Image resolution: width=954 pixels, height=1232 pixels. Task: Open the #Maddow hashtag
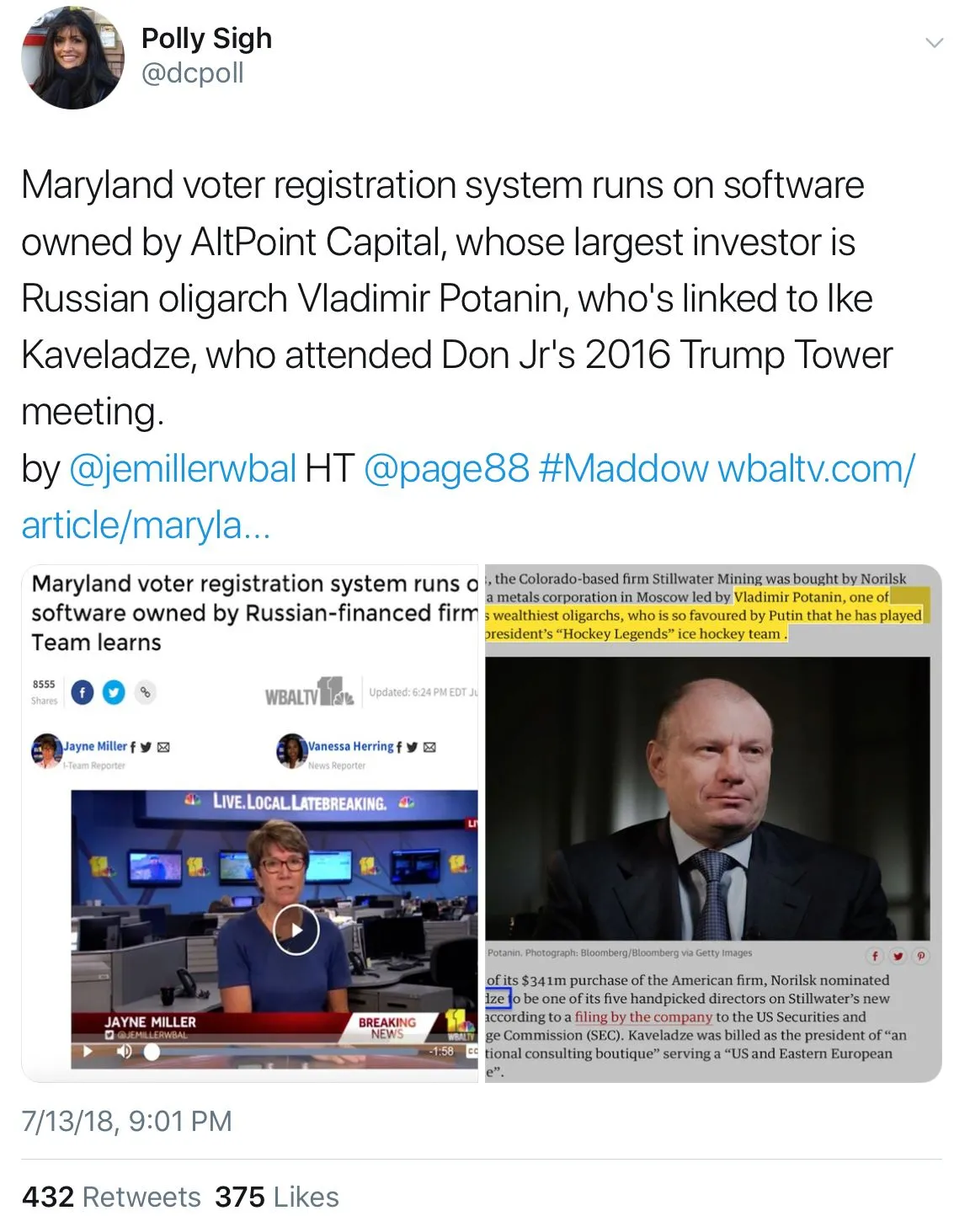[x=623, y=468]
